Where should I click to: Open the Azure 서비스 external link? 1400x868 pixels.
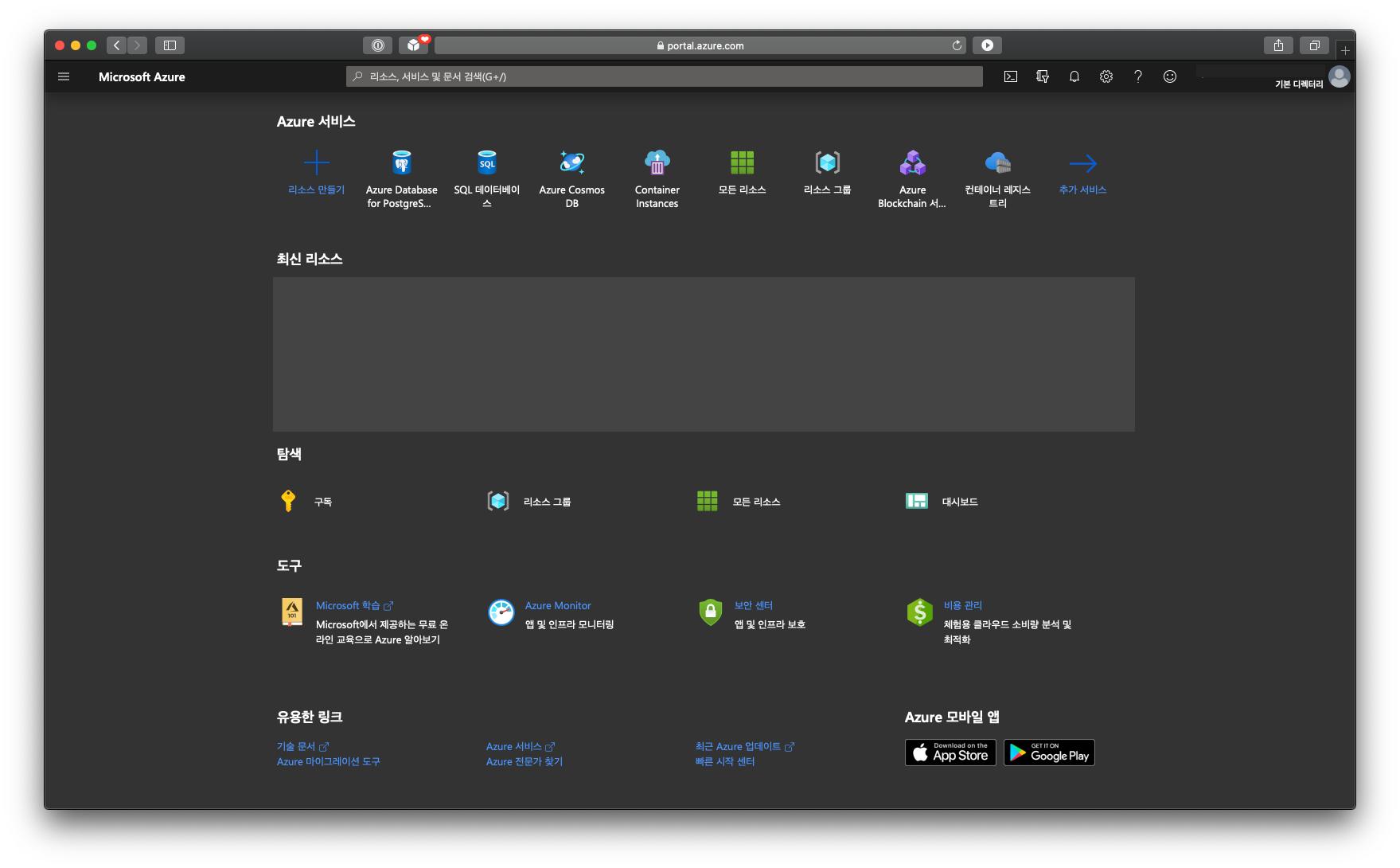521,747
